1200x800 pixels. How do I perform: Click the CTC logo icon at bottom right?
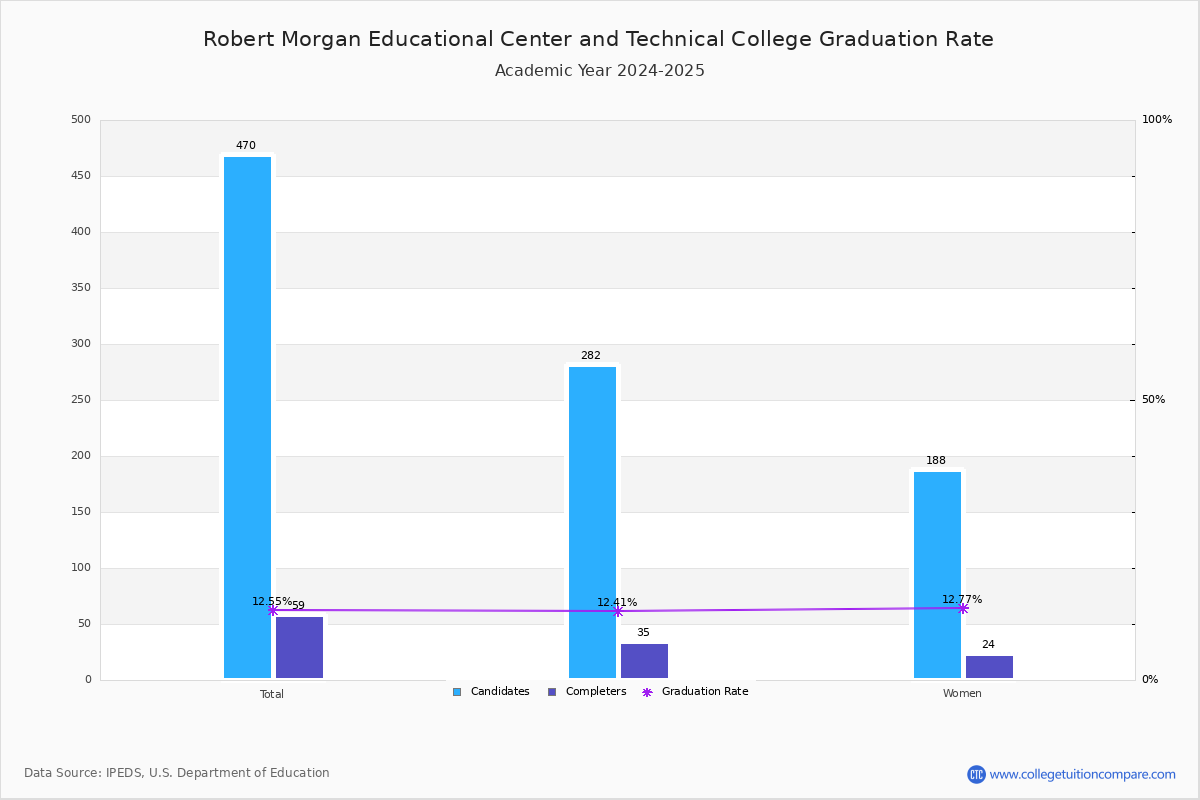(976, 774)
